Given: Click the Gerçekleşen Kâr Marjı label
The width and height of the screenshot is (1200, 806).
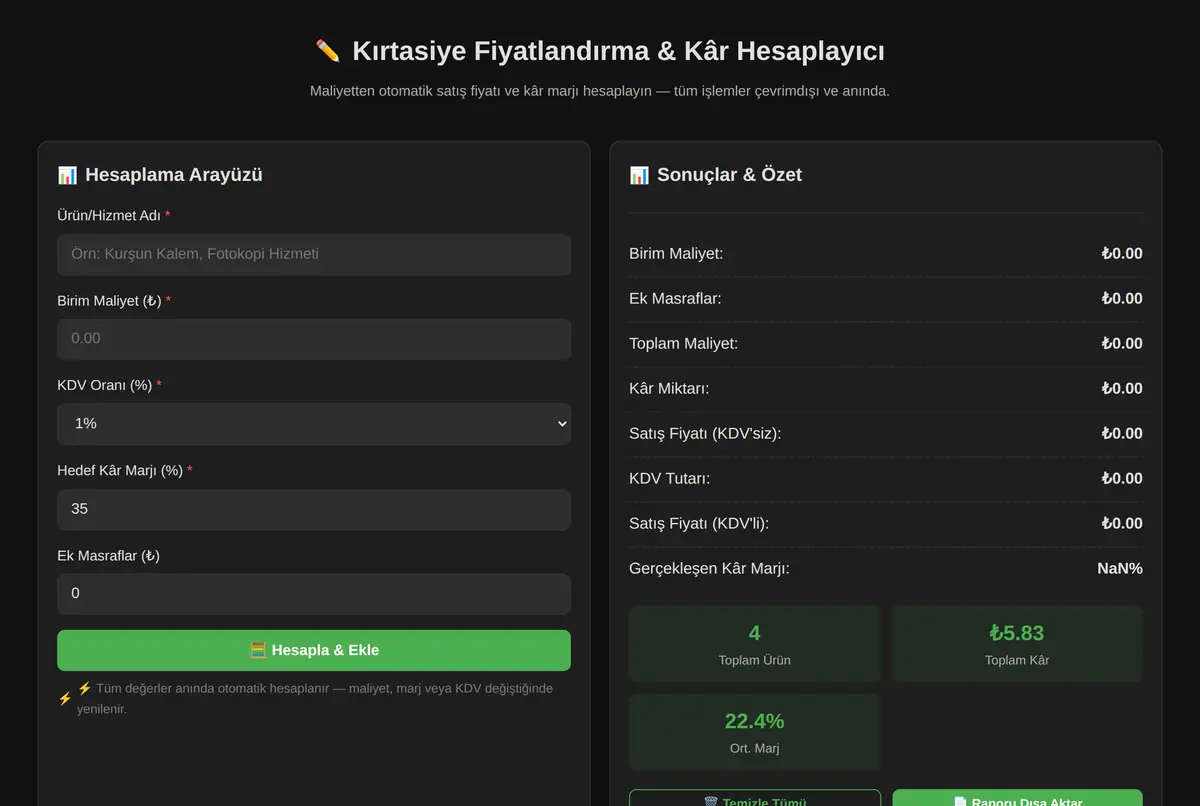Looking at the screenshot, I should click(x=709, y=569).
